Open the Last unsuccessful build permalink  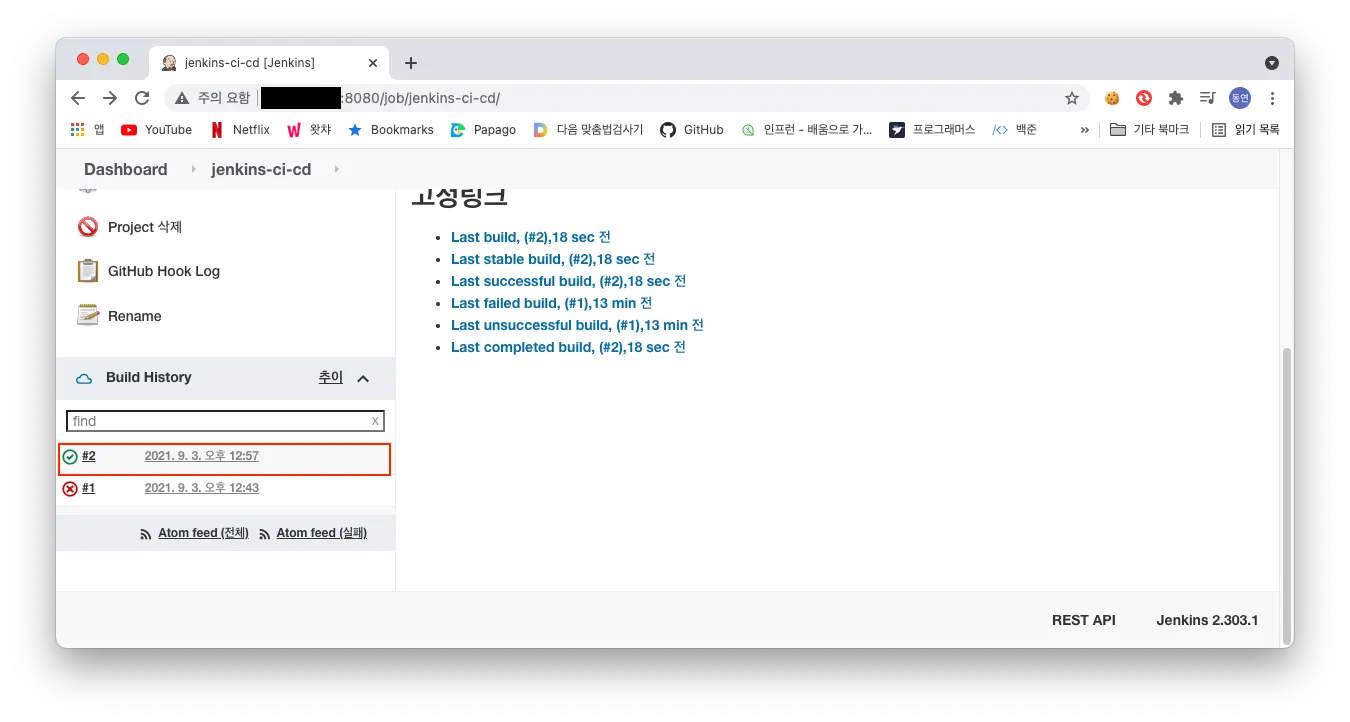point(577,325)
